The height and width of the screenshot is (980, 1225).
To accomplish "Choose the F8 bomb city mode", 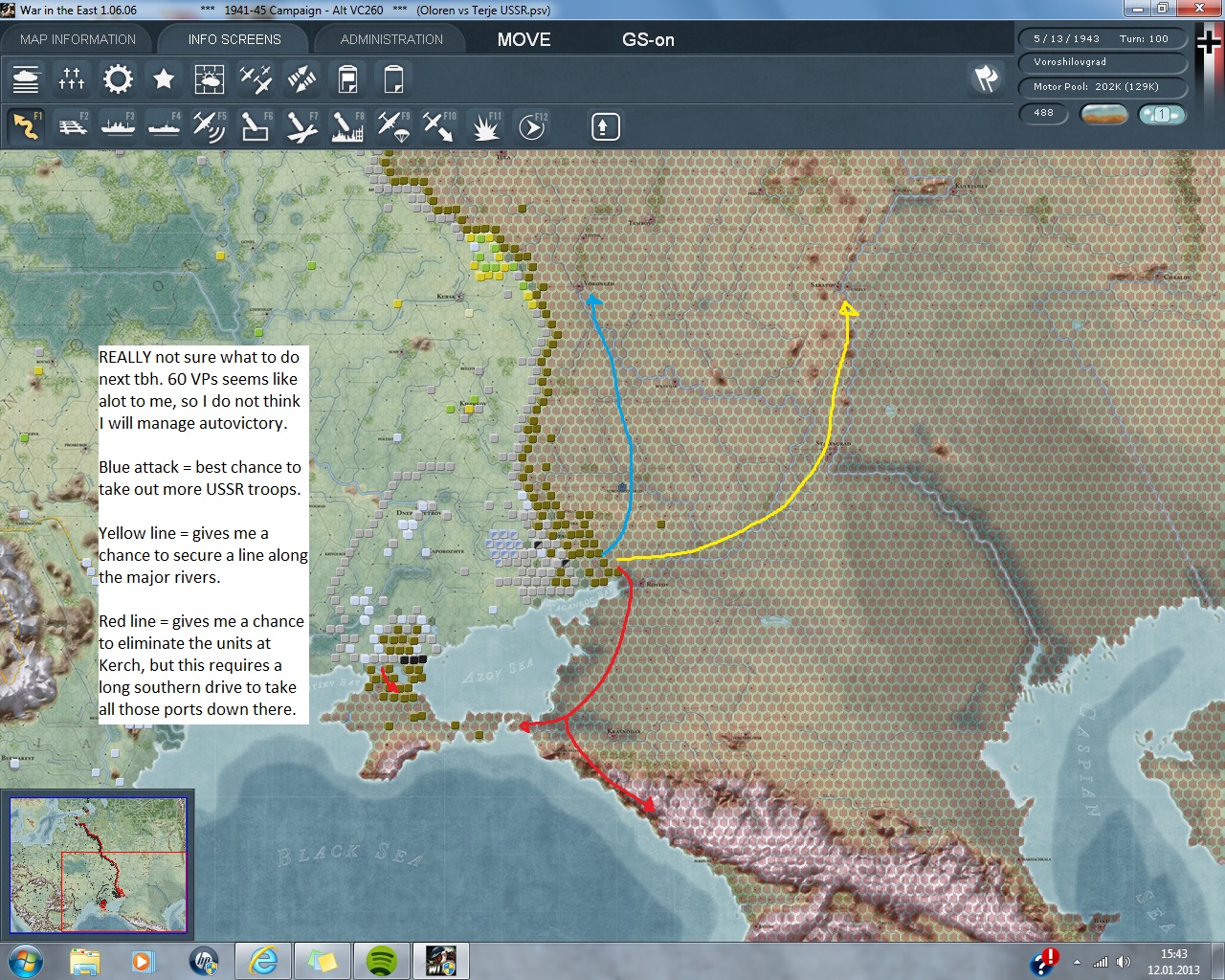I will (347, 126).
